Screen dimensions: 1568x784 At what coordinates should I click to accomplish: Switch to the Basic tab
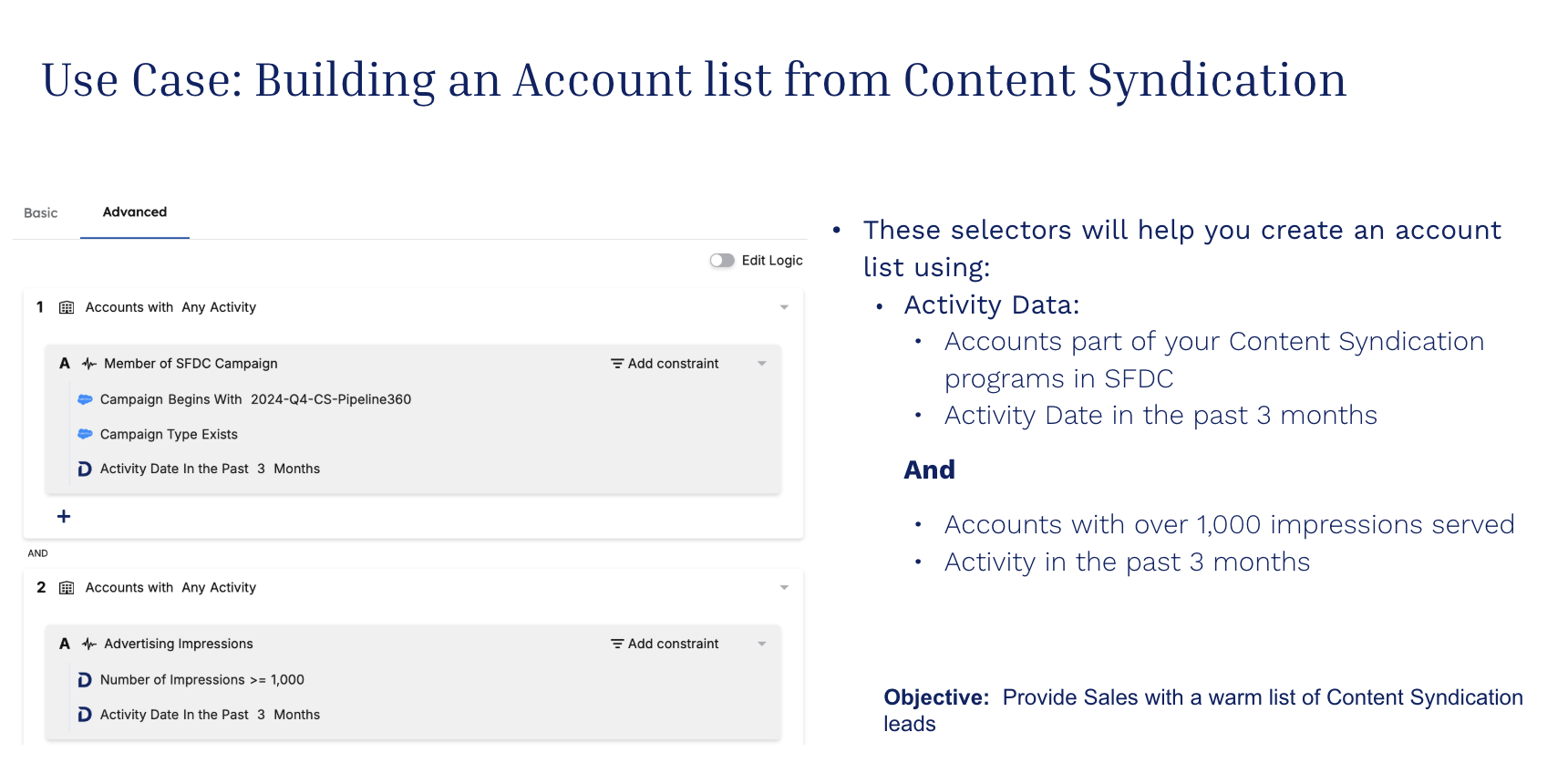point(40,213)
